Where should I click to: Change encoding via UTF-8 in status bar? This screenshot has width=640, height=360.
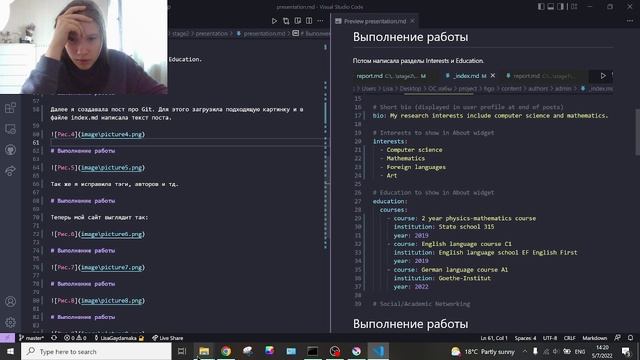[x=550, y=338]
